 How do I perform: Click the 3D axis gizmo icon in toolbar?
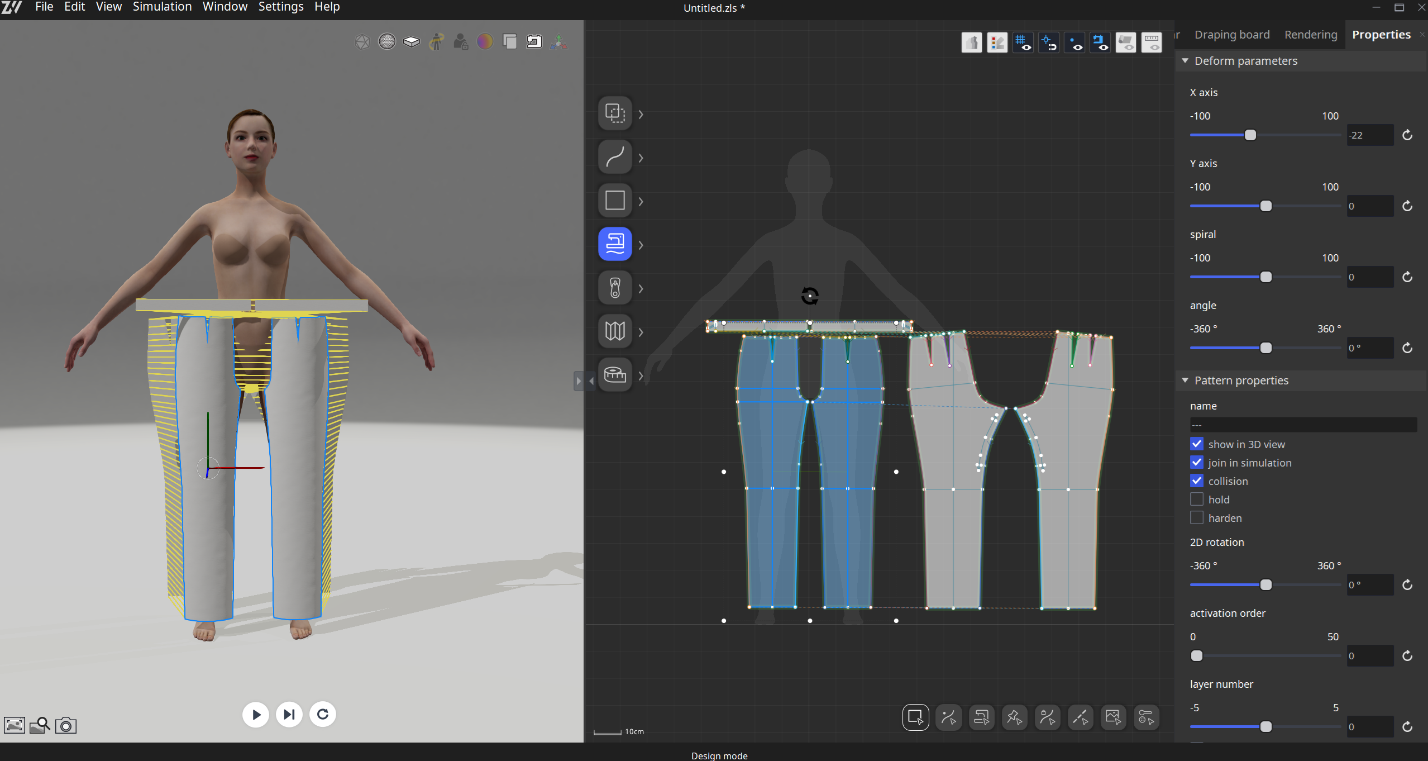point(559,42)
